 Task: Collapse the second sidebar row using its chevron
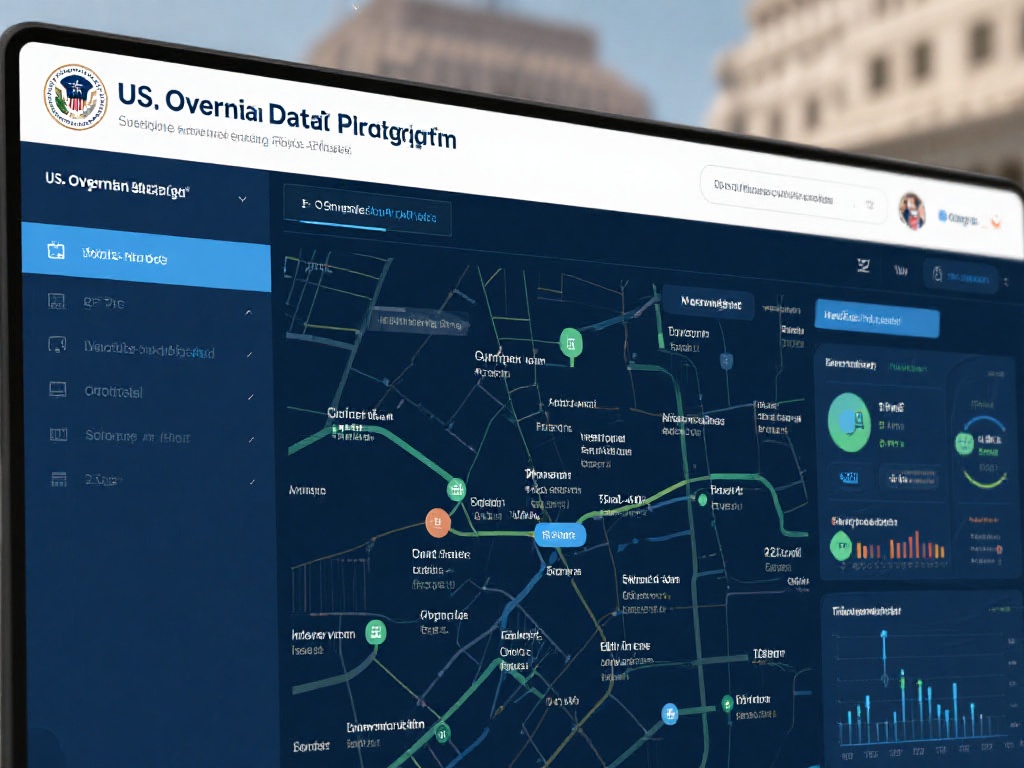248,313
